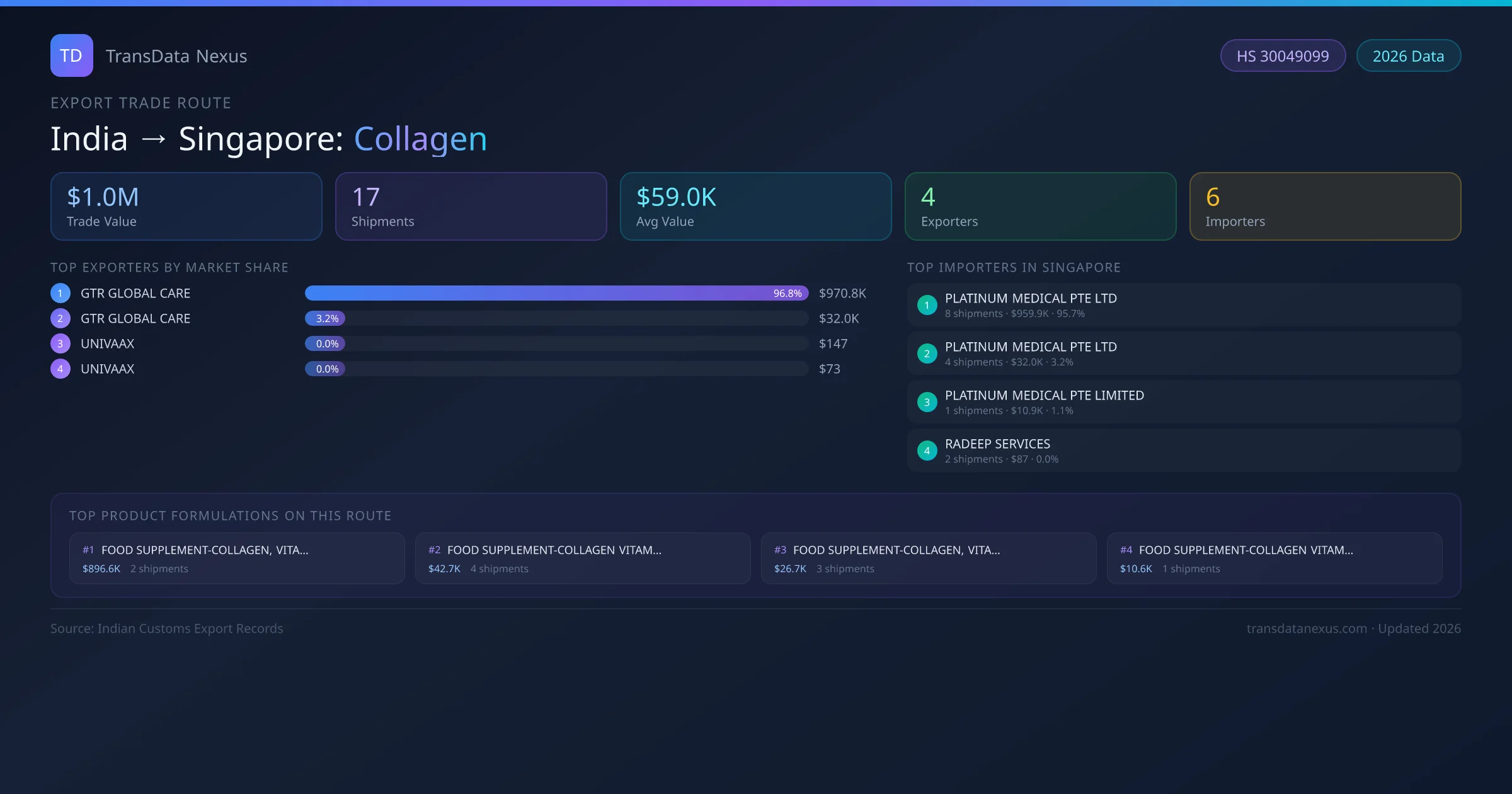Image resolution: width=1512 pixels, height=794 pixels.
Task: Click the 3.2% market share pill
Action: 326,318
